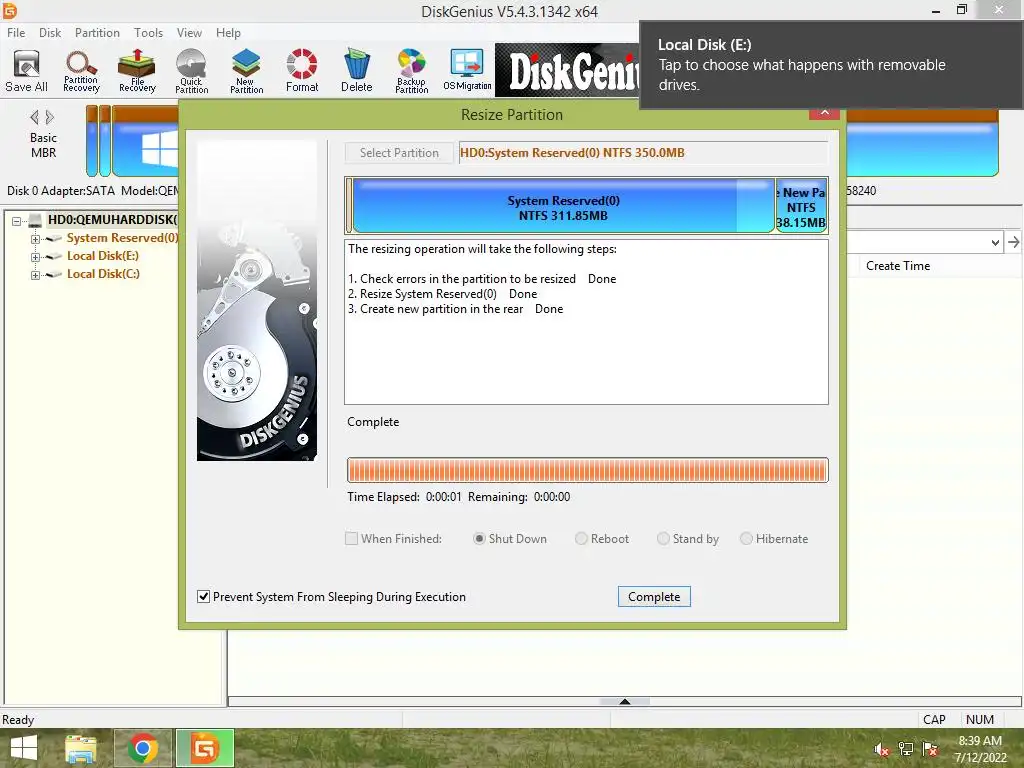The width and height of the screenshot is (1024, 768).
Task: Click the bottom panel expand triangle
Action: [625, 701]
